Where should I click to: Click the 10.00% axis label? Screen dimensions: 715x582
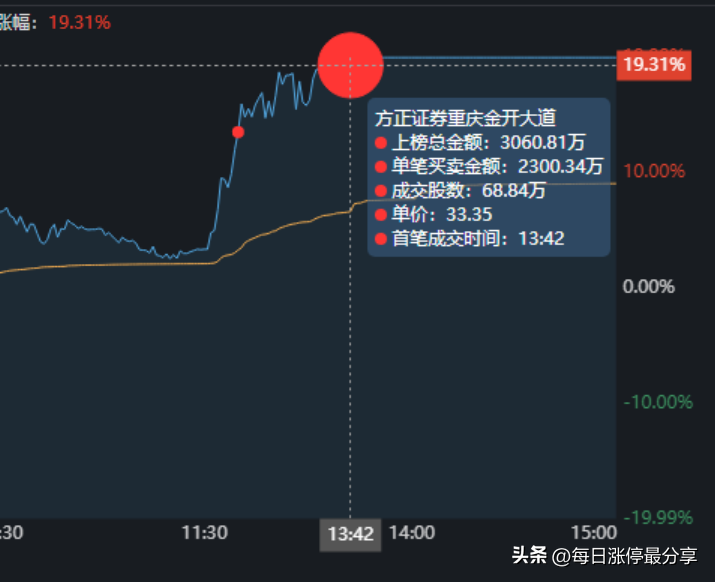click(654, 171)
